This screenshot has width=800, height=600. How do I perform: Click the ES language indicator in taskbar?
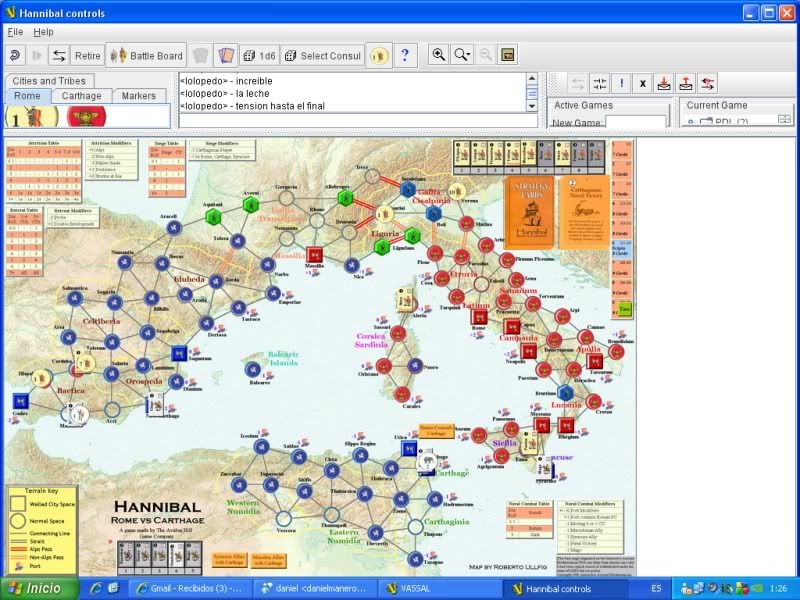[656, 588]
